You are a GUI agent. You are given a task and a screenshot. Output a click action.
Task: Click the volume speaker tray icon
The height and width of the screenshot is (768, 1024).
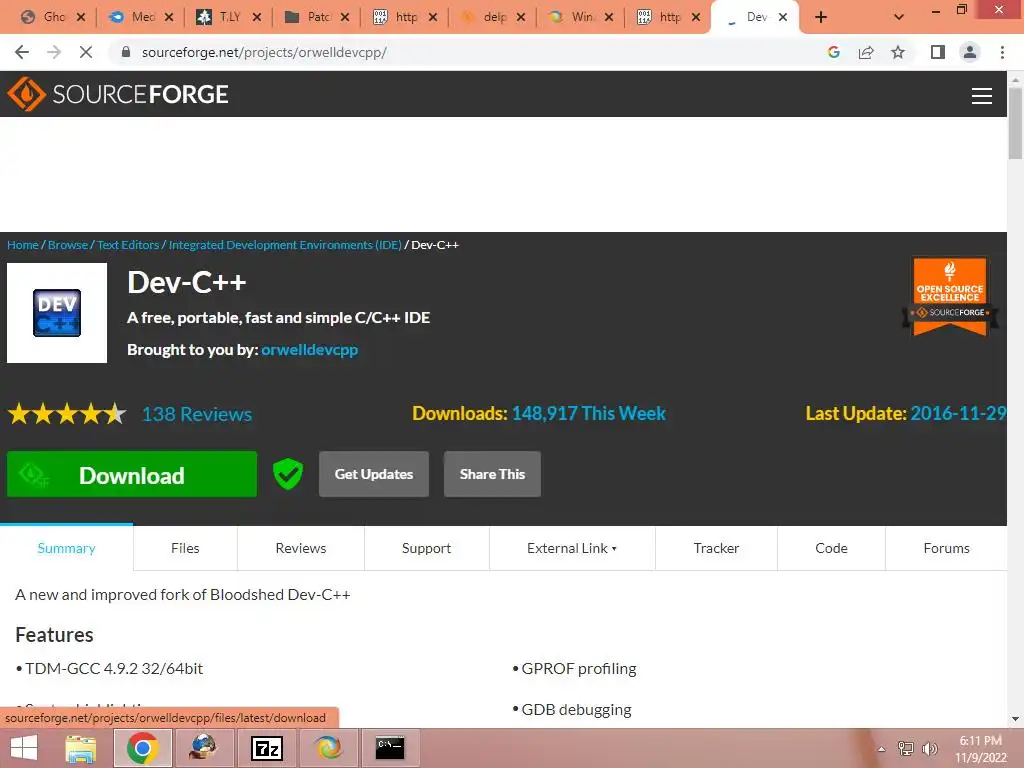(x=930, y=749)
